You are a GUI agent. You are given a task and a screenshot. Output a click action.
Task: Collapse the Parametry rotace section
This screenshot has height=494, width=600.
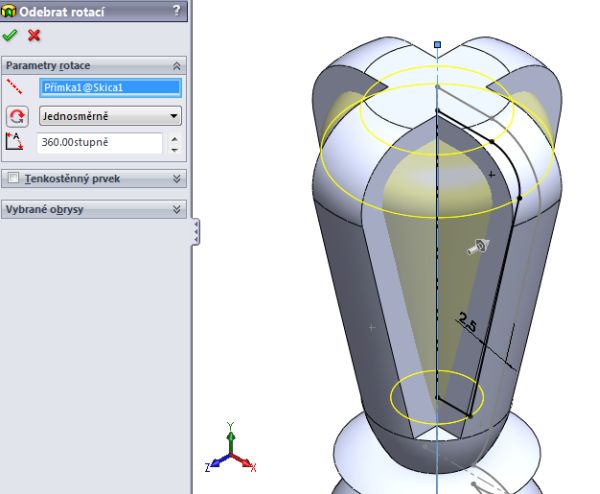177,65
